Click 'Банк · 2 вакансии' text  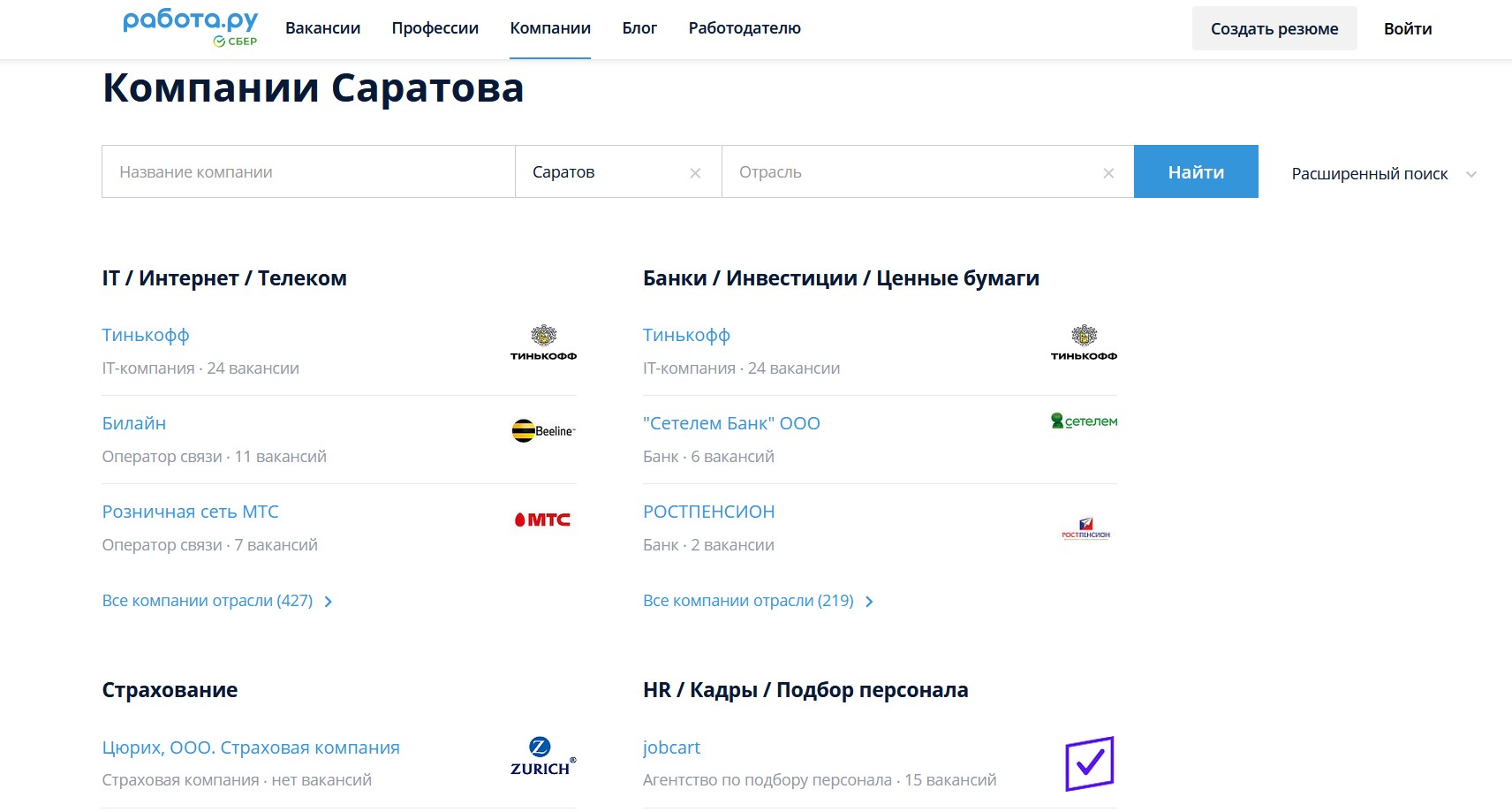708,545
